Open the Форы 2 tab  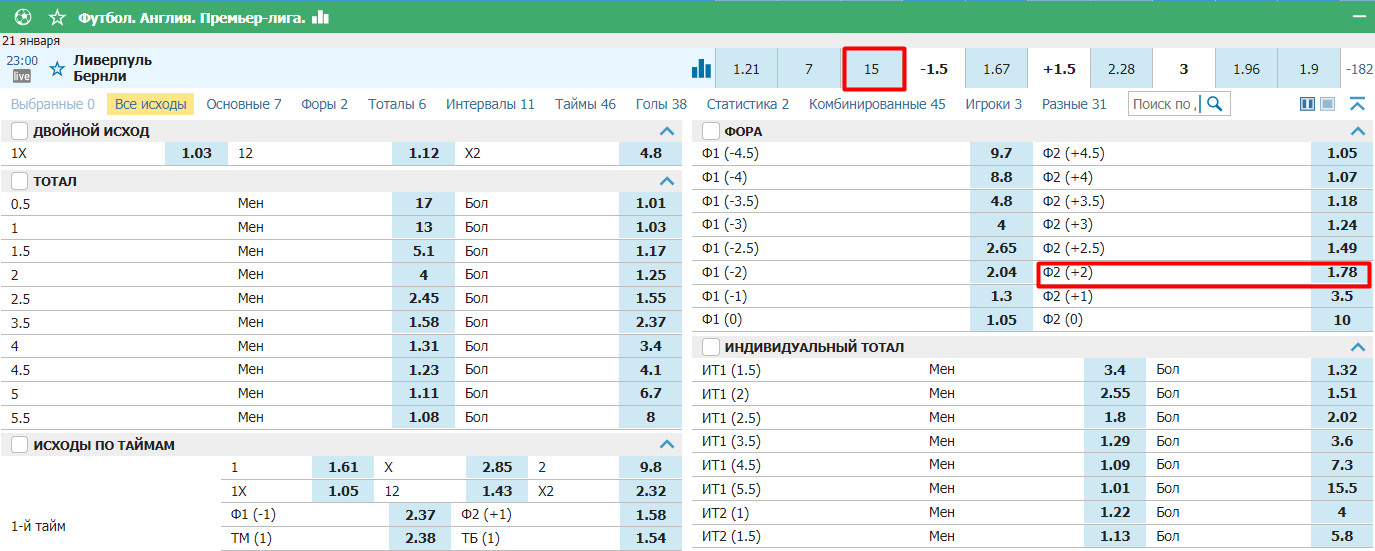[x=325, y=104]
